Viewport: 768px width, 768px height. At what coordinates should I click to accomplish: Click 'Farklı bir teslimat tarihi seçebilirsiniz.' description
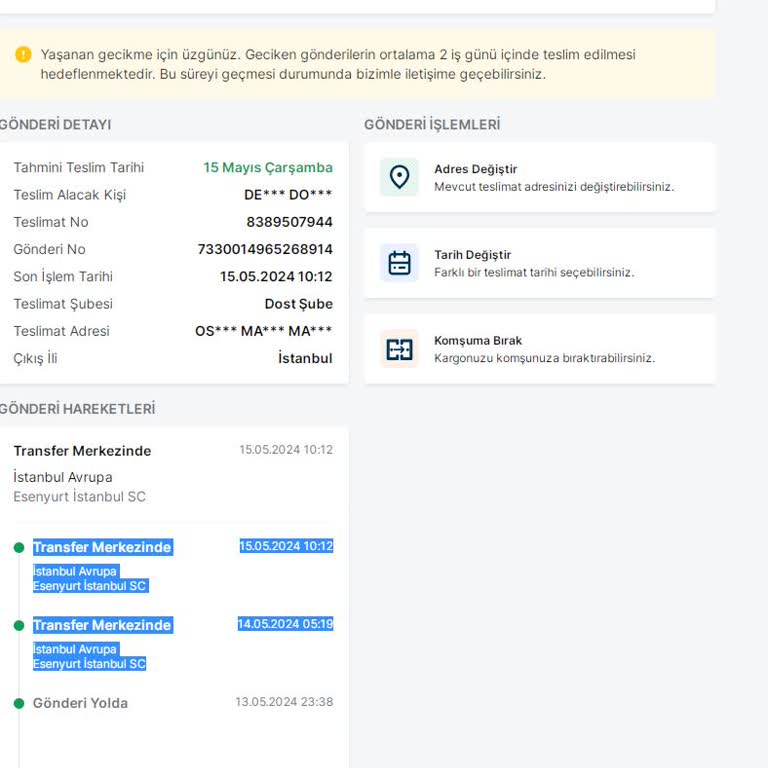click(x=534, y=272)
